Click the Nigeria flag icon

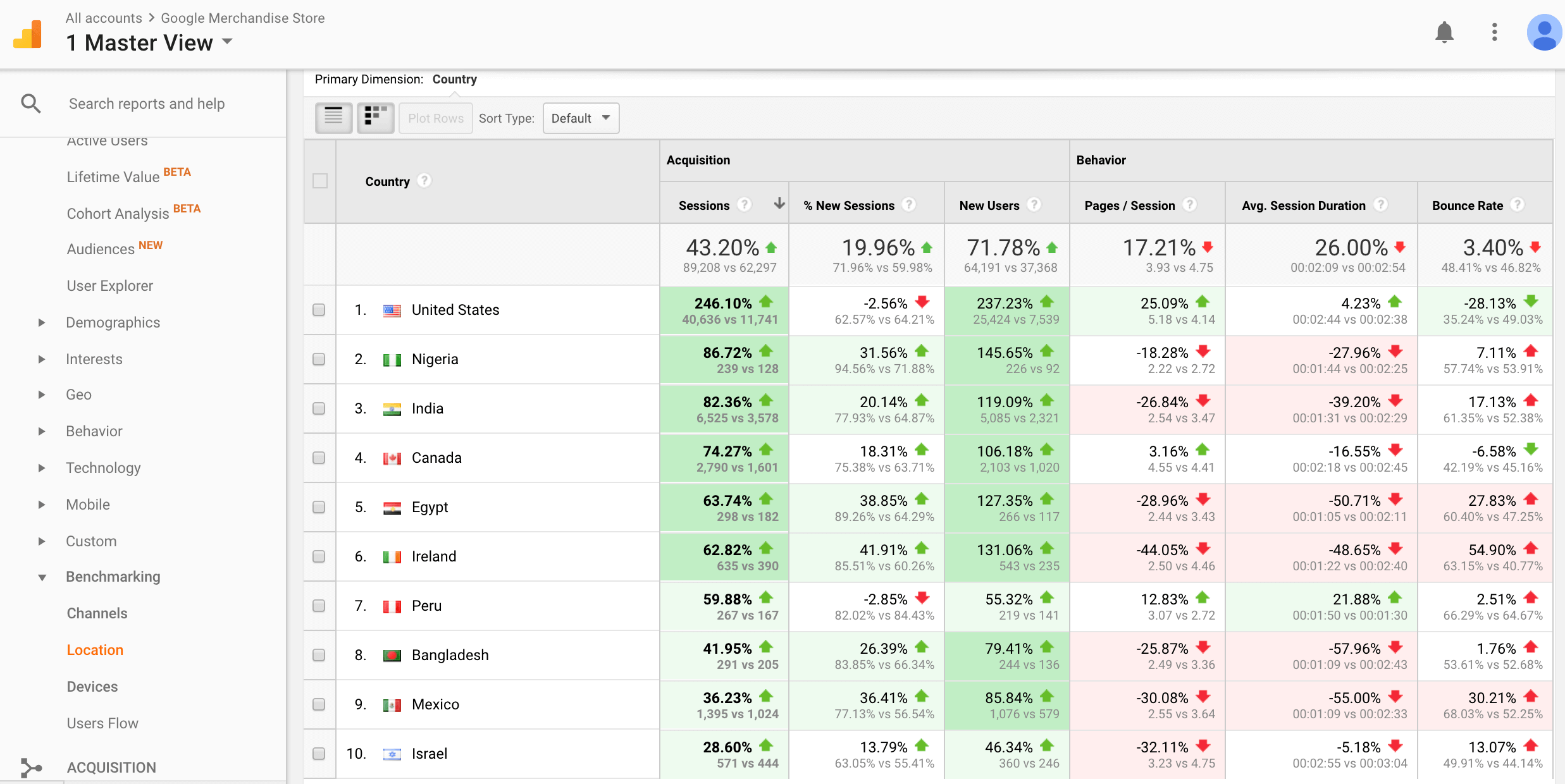pos(392,360)
